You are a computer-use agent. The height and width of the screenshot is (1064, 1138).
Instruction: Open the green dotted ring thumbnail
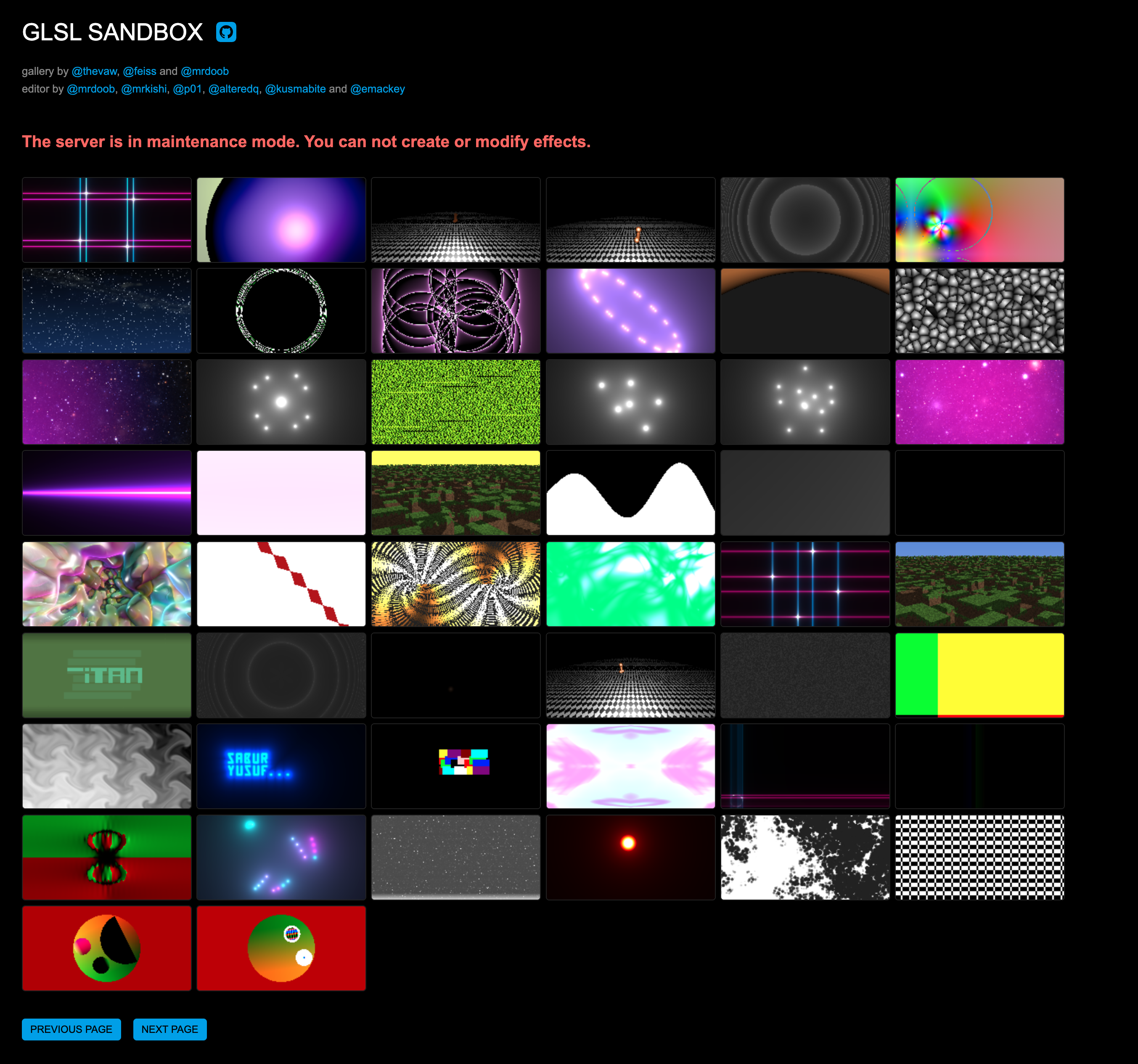281,311
